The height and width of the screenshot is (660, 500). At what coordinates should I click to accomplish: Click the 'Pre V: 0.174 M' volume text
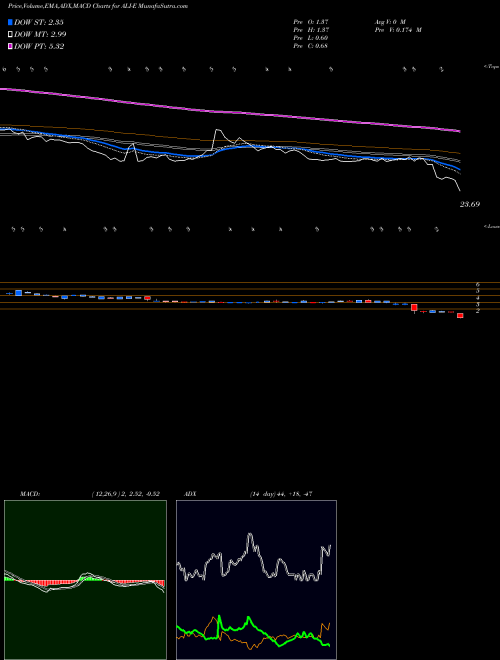(398, 30)
